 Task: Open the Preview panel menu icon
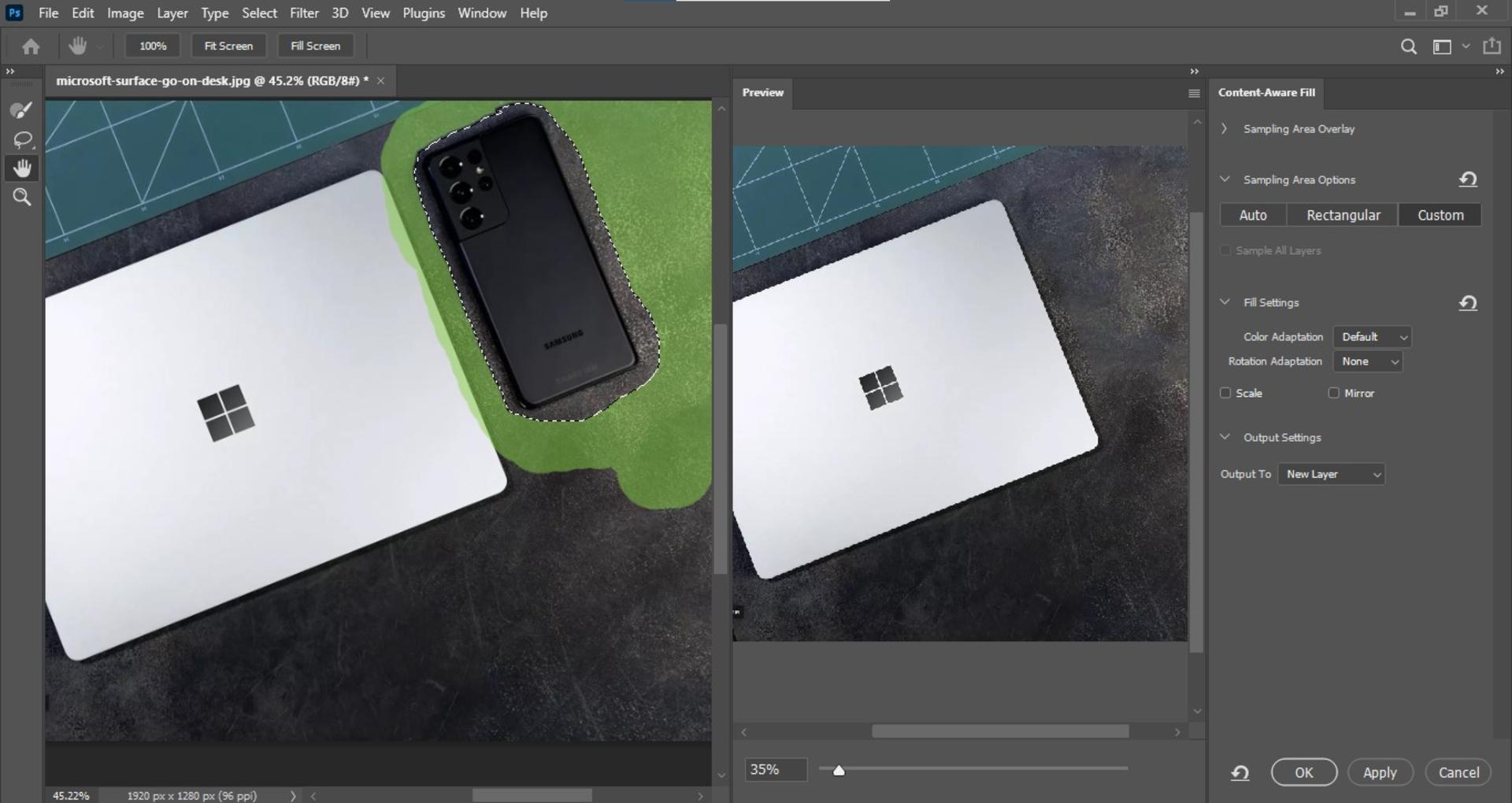tap(1194, 93)
